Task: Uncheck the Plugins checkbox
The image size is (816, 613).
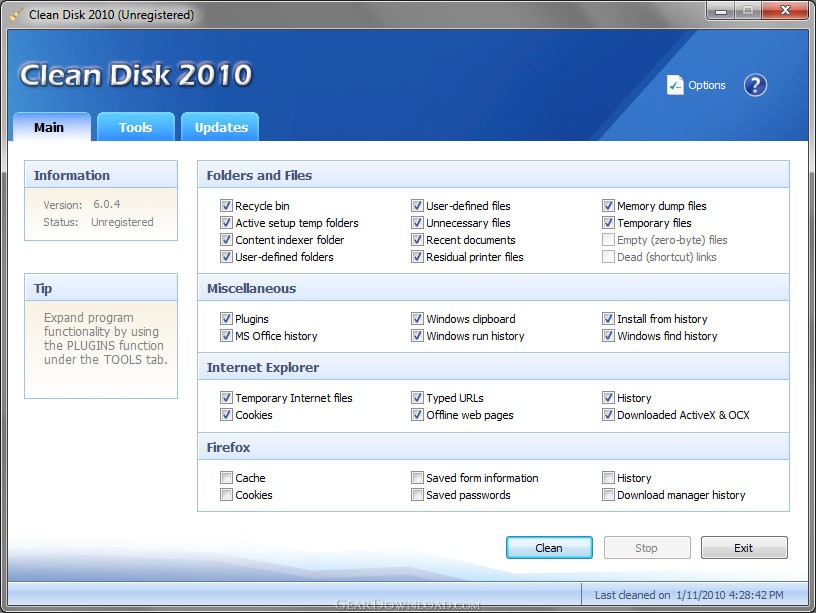Action: [x=226, y=319]
